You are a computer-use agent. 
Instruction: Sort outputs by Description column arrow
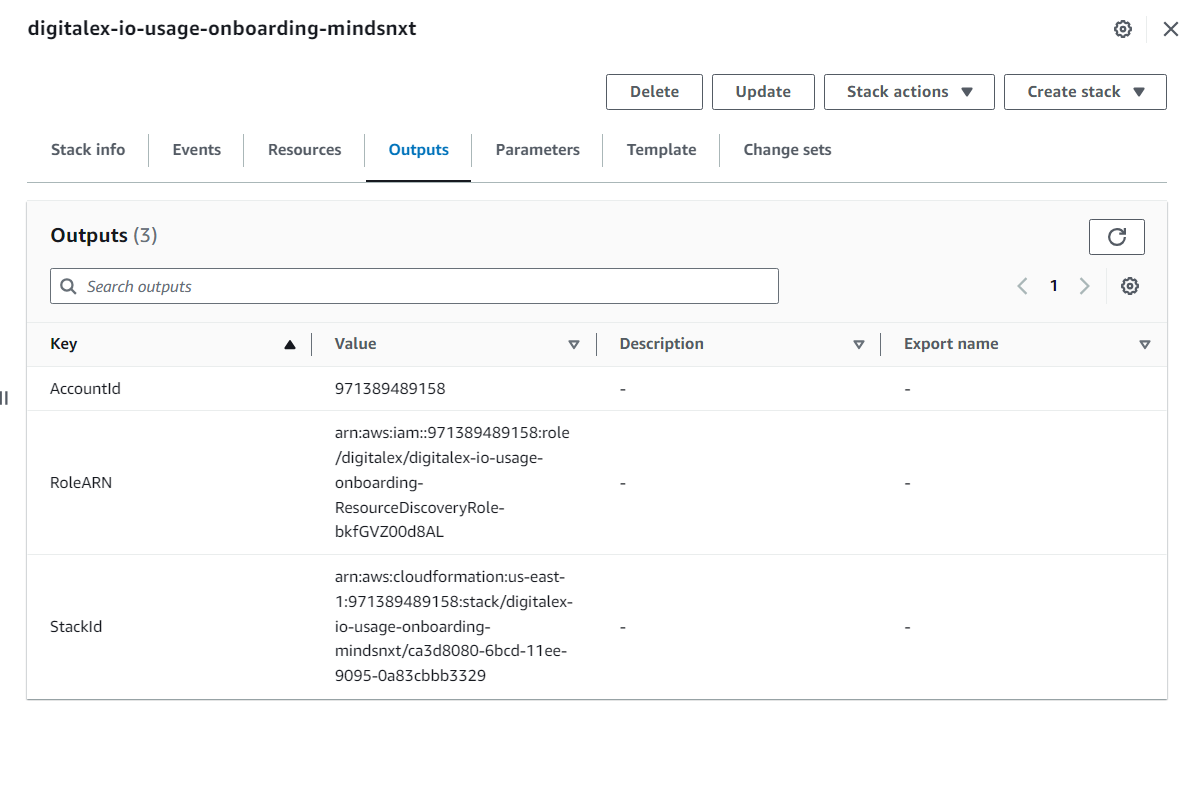point(858,344)
